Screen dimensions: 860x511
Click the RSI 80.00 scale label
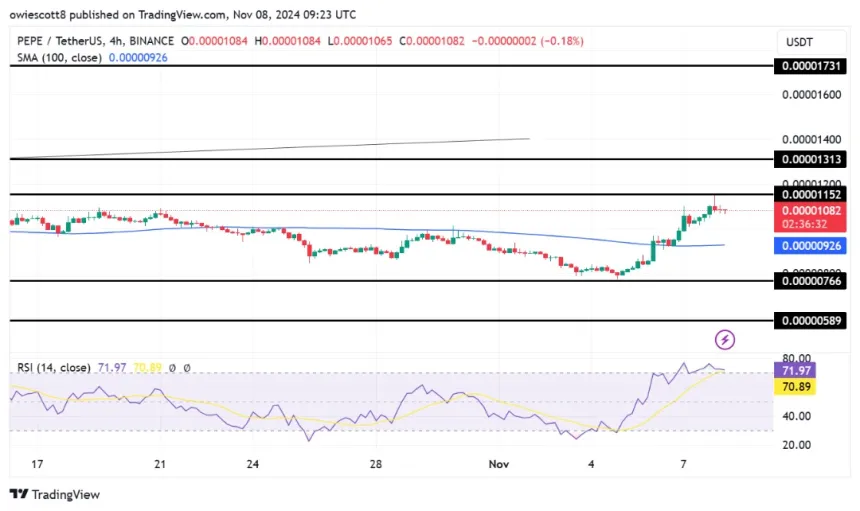tap(796, 358)
